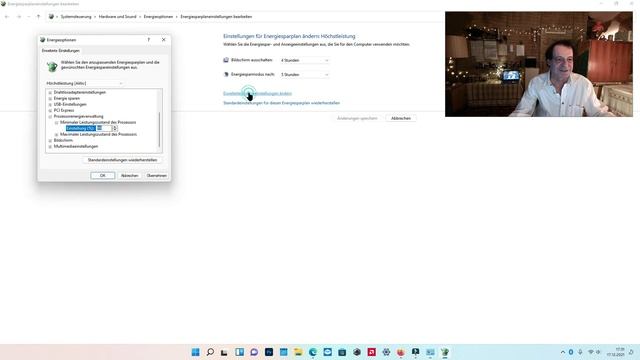Click the microphone tray icon
Viewport: 640px width, 360px height.
click(580, 352)
